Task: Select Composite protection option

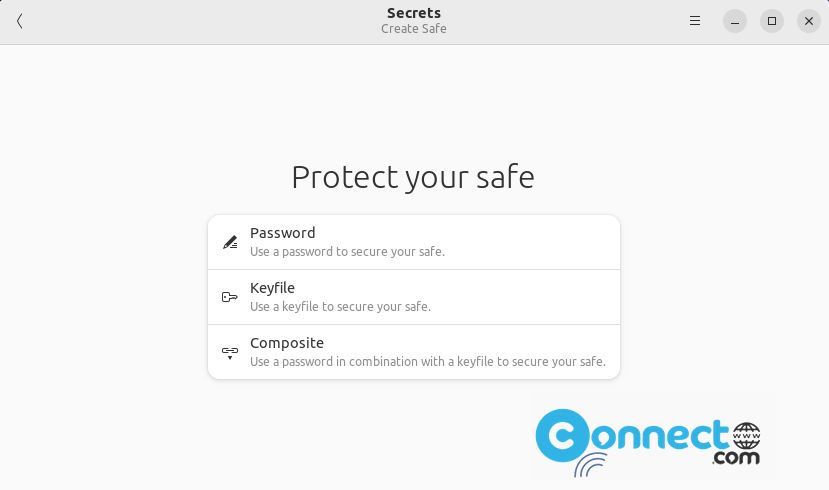Action: pyautogui.click(x=414, y=352)
